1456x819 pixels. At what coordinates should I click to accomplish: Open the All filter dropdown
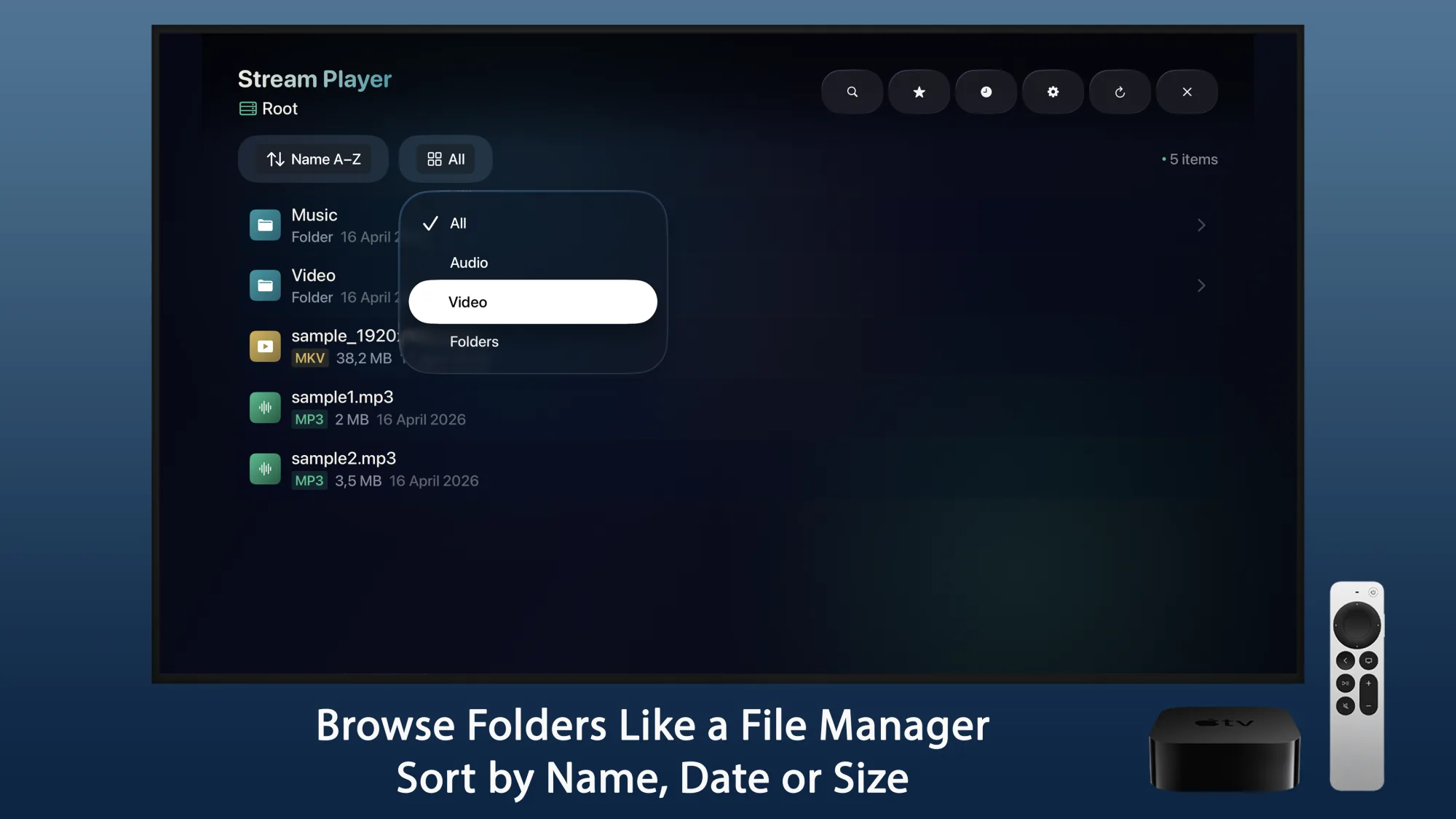446,159
